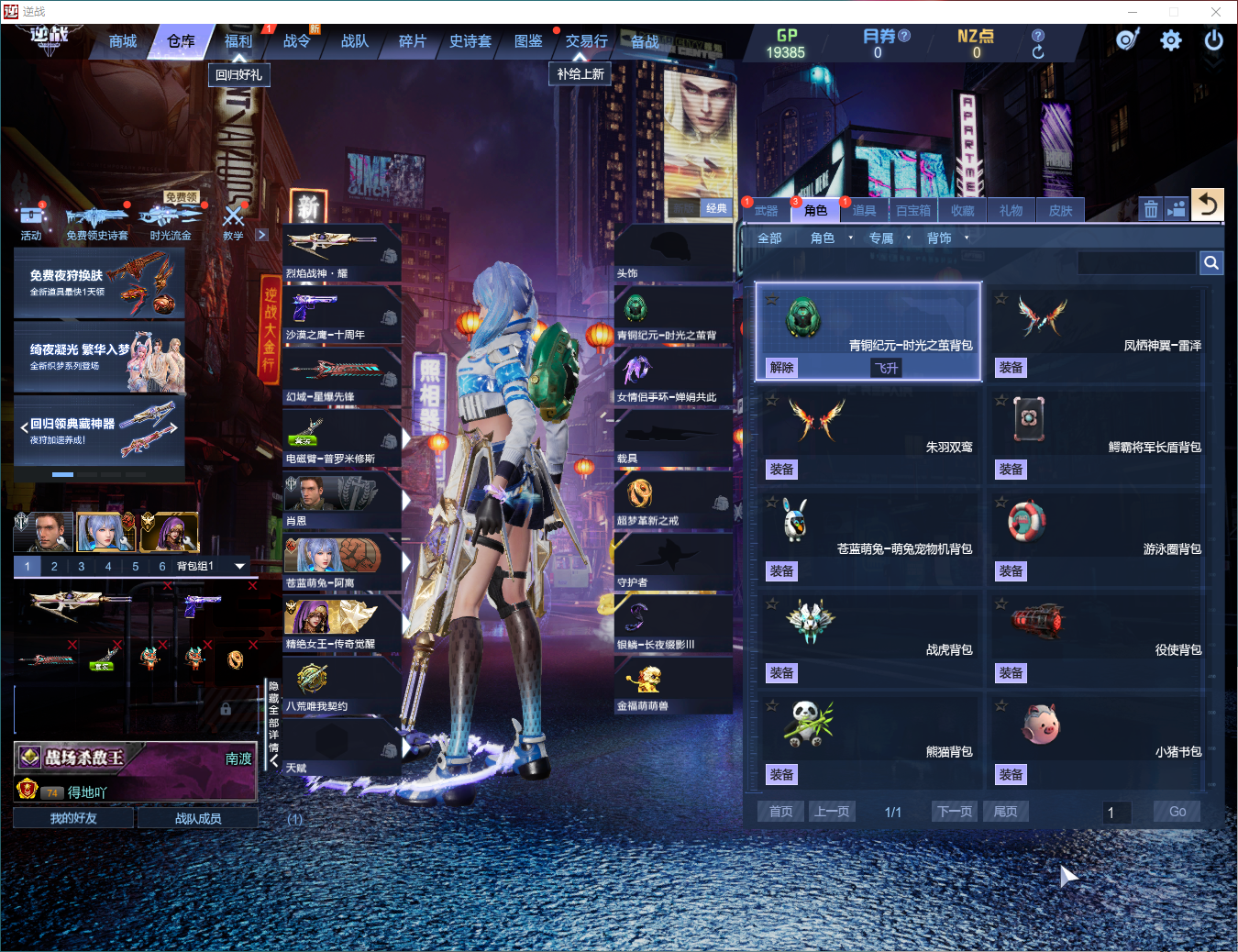Open the 商城 top menu
The height and width of the screenshot is (952, 1238).
123,41
